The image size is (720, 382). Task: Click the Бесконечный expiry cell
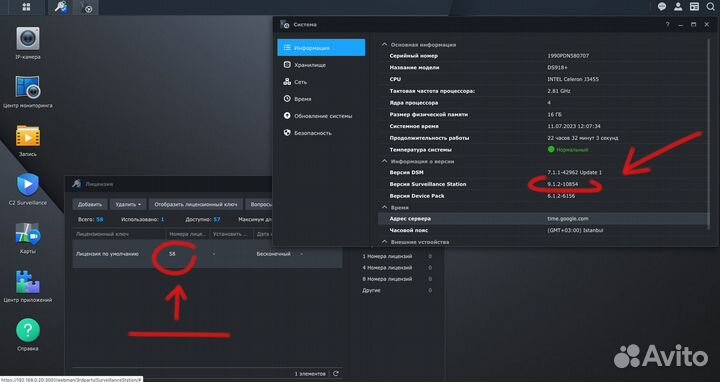pyautogui.click(x=273, y=254)
